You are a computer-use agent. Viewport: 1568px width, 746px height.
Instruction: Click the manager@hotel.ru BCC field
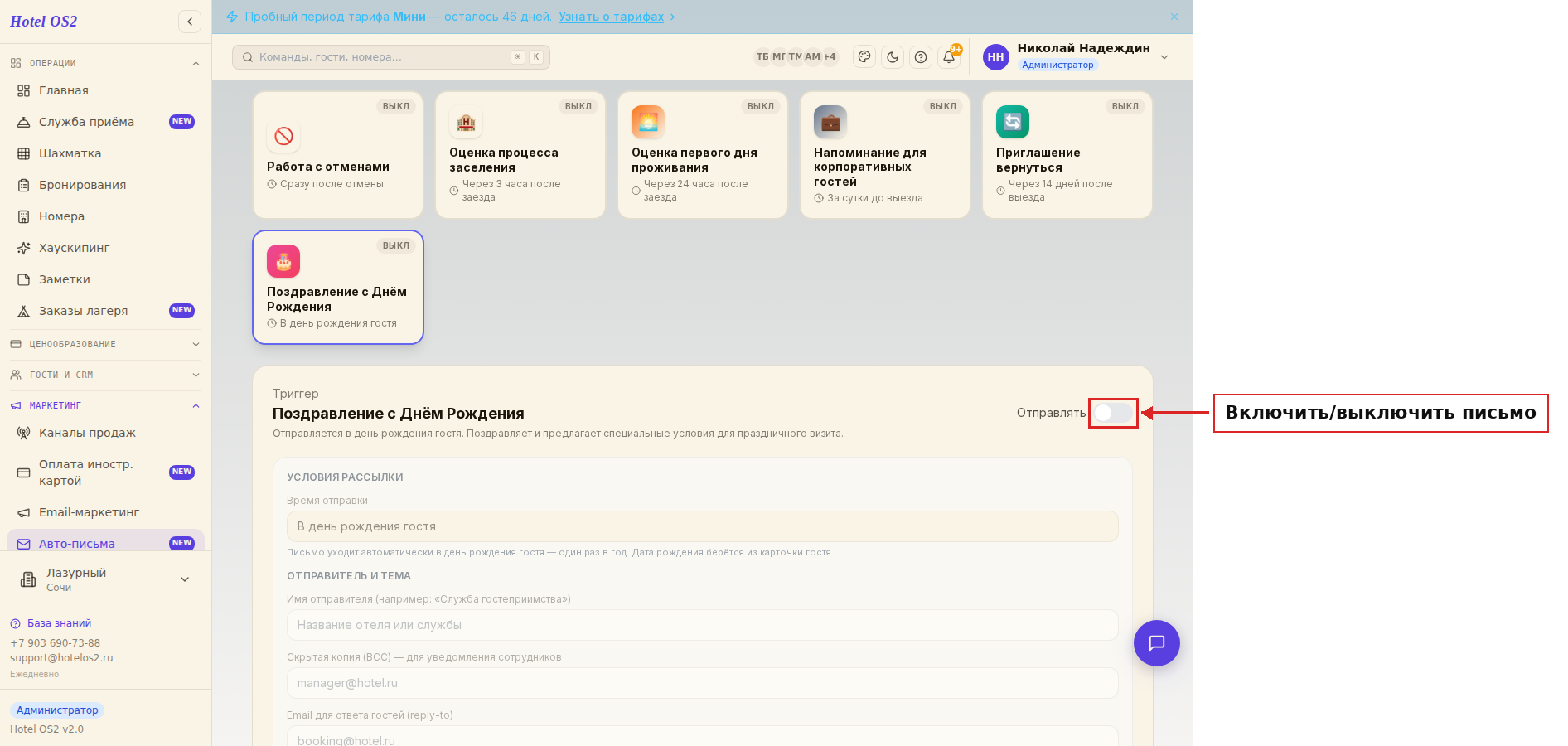(702, 683)
